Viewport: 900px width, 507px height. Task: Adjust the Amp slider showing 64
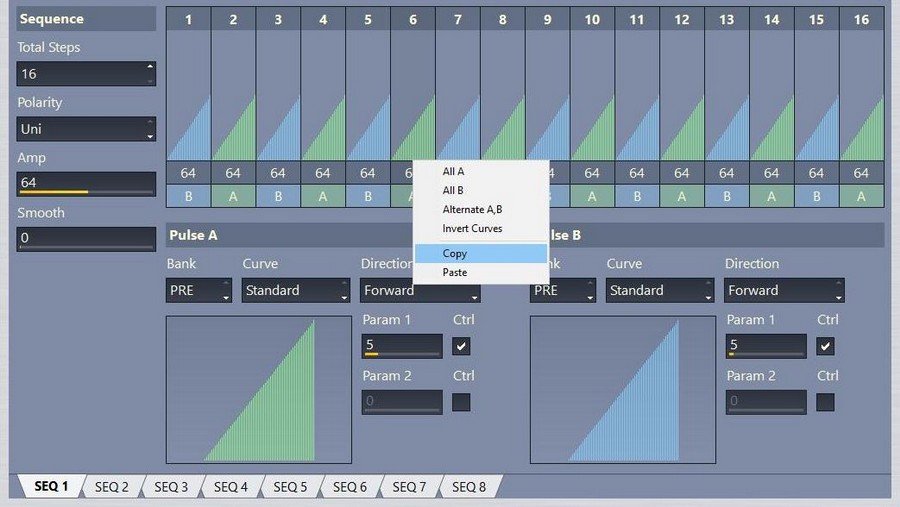tap(86, 184)
